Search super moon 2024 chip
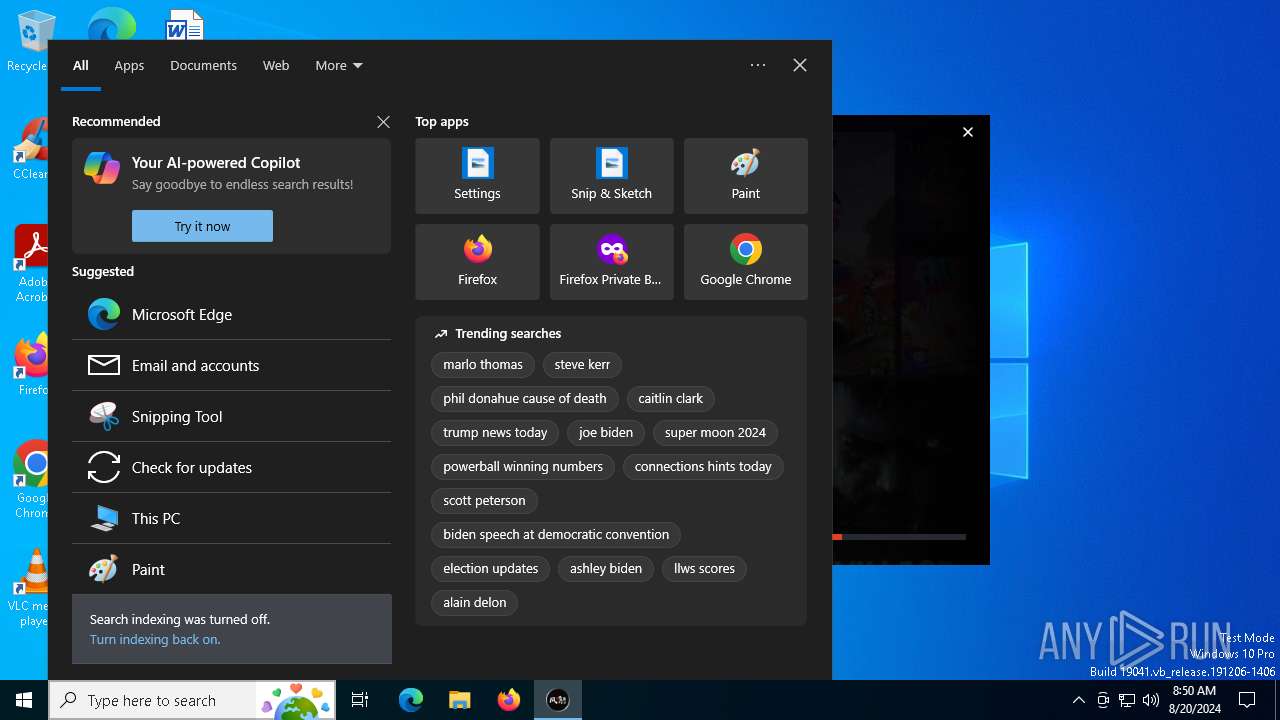 coord(715,433)
